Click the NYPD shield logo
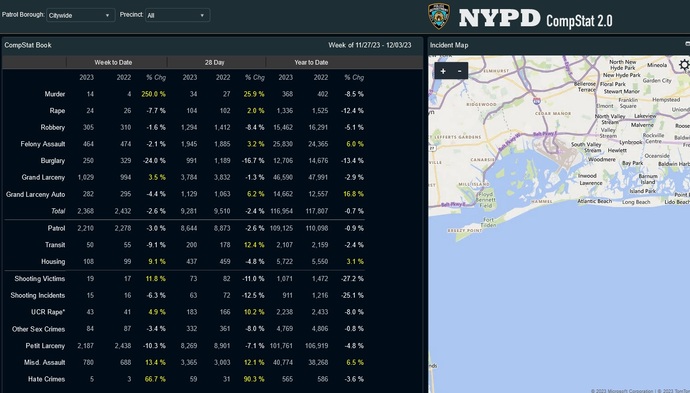 click(439, 16)
